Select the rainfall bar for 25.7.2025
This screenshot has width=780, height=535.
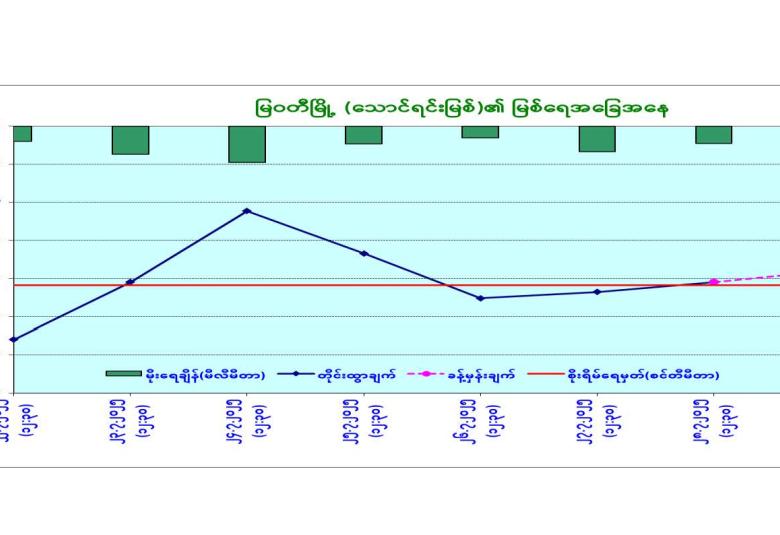click(x=364, y=135)
